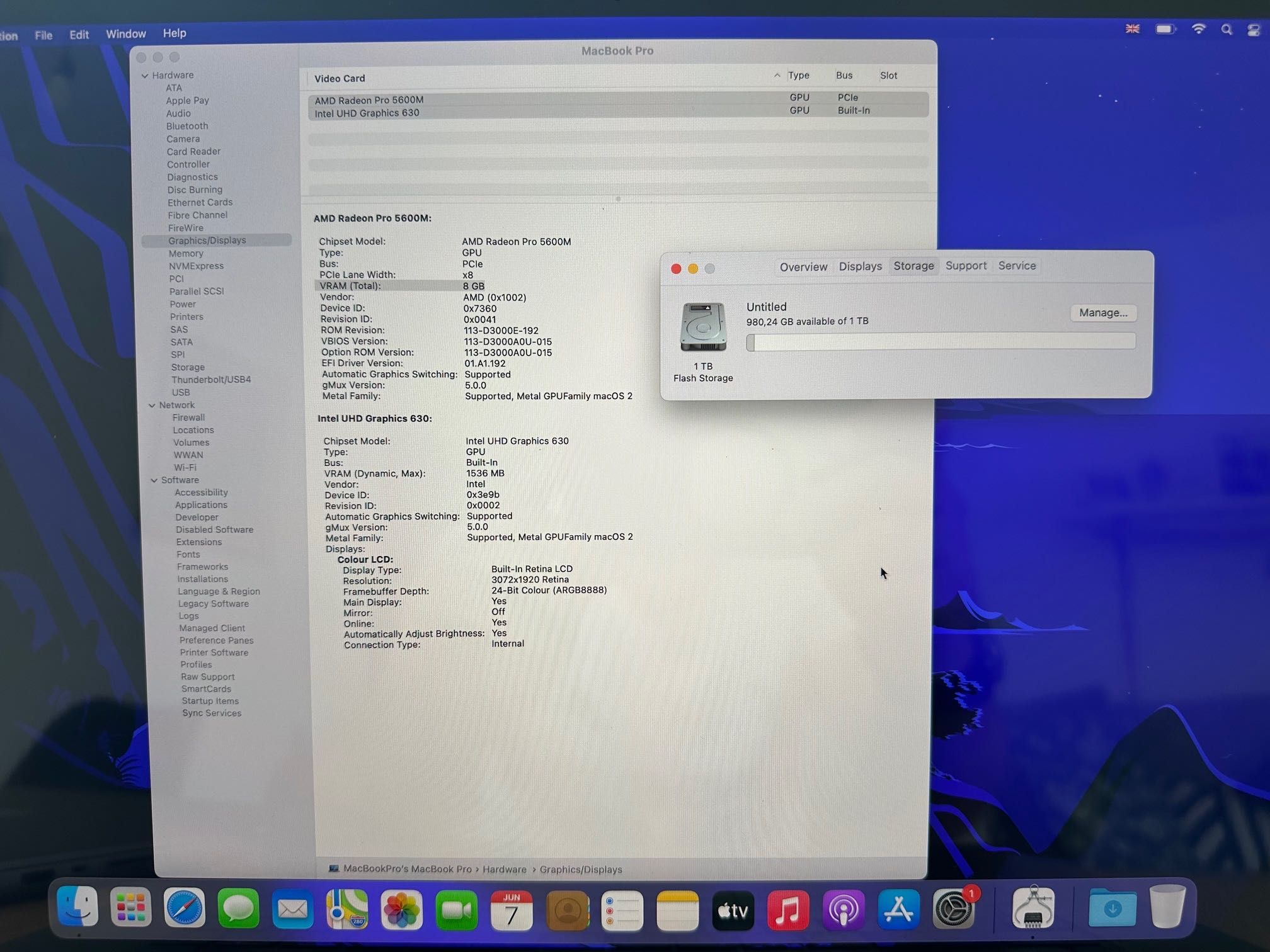Open Notes app in the Dock
This screenshot has width=1270, height=952.
pos(677,910)
